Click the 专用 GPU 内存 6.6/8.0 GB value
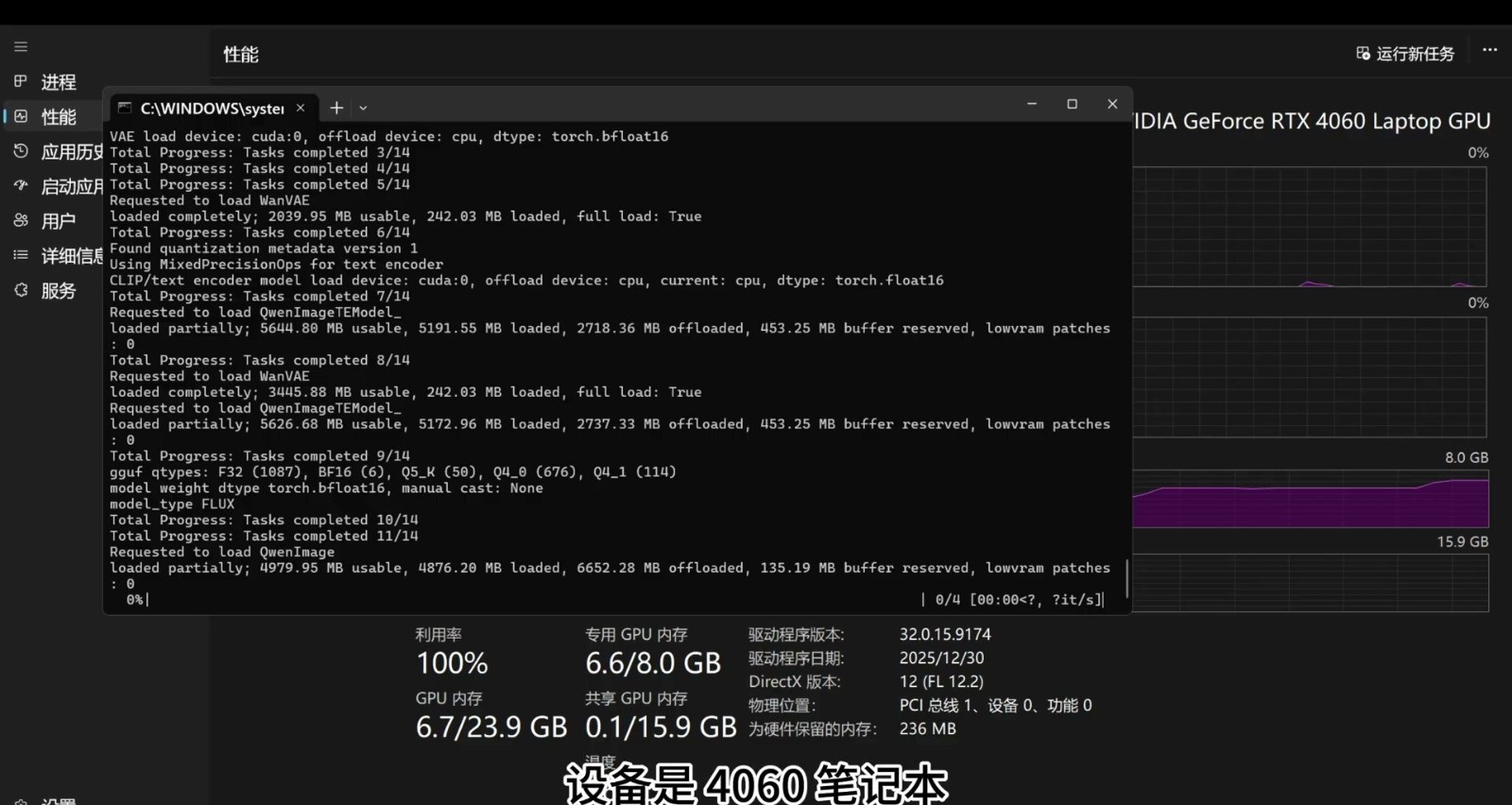This screenshot has height=805, width=1512. [x=653, y=663]
